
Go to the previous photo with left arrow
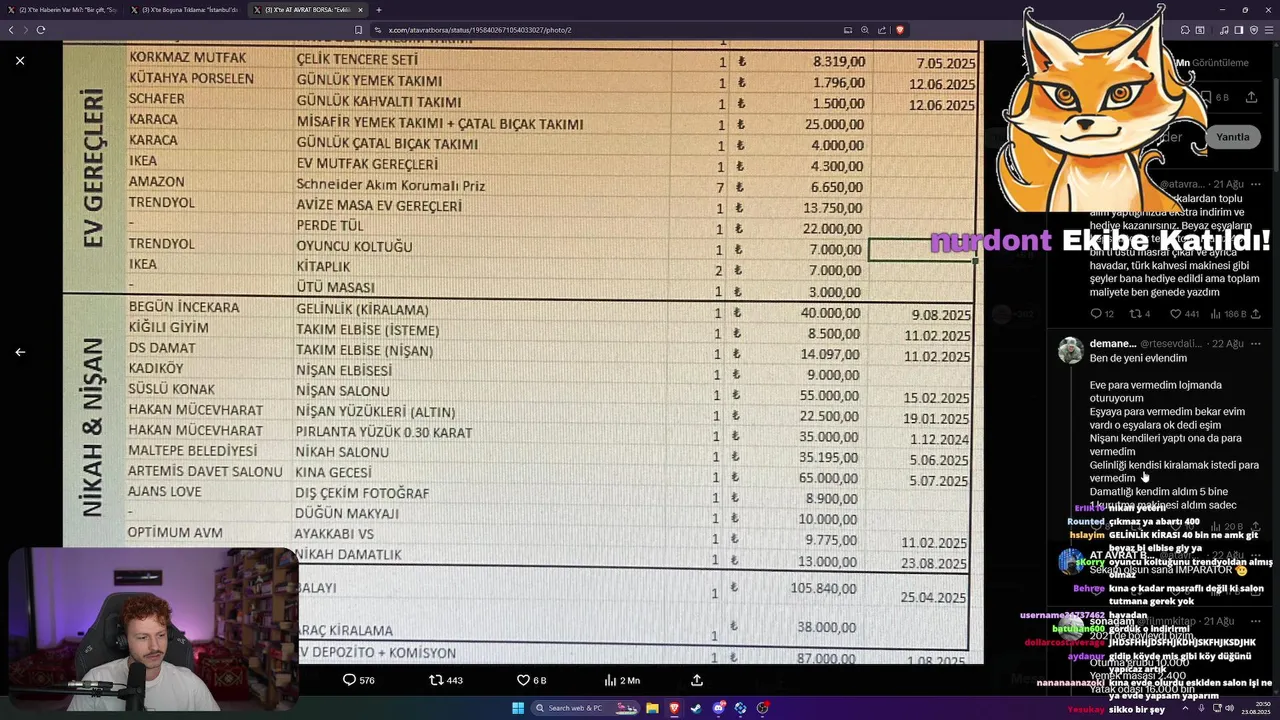click(20, 352)
